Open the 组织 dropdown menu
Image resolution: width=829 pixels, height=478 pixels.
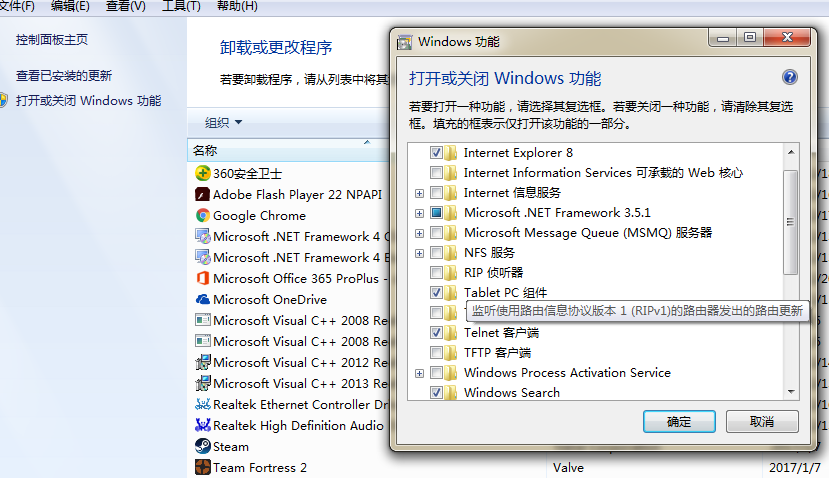pyautogui.click(x=223, y=123)
